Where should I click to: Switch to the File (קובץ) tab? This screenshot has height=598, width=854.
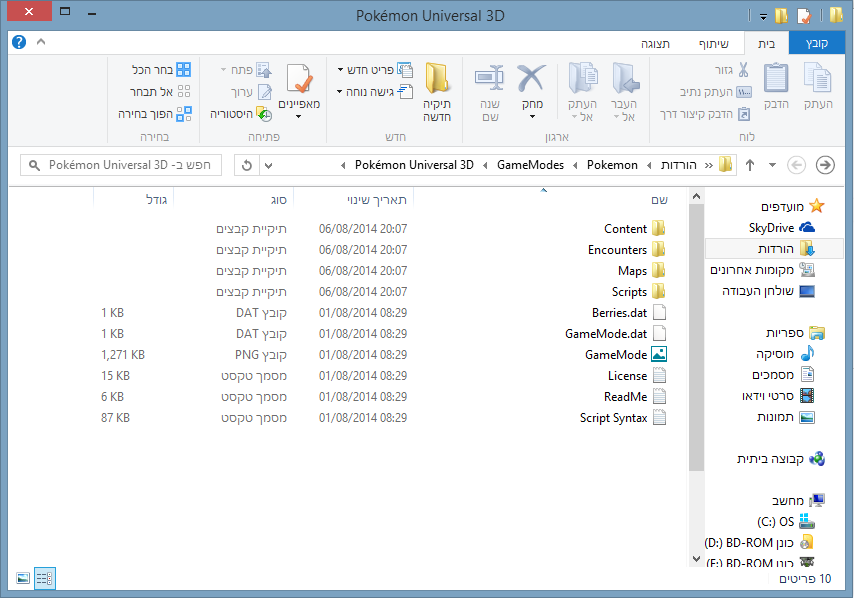[816, 44]
